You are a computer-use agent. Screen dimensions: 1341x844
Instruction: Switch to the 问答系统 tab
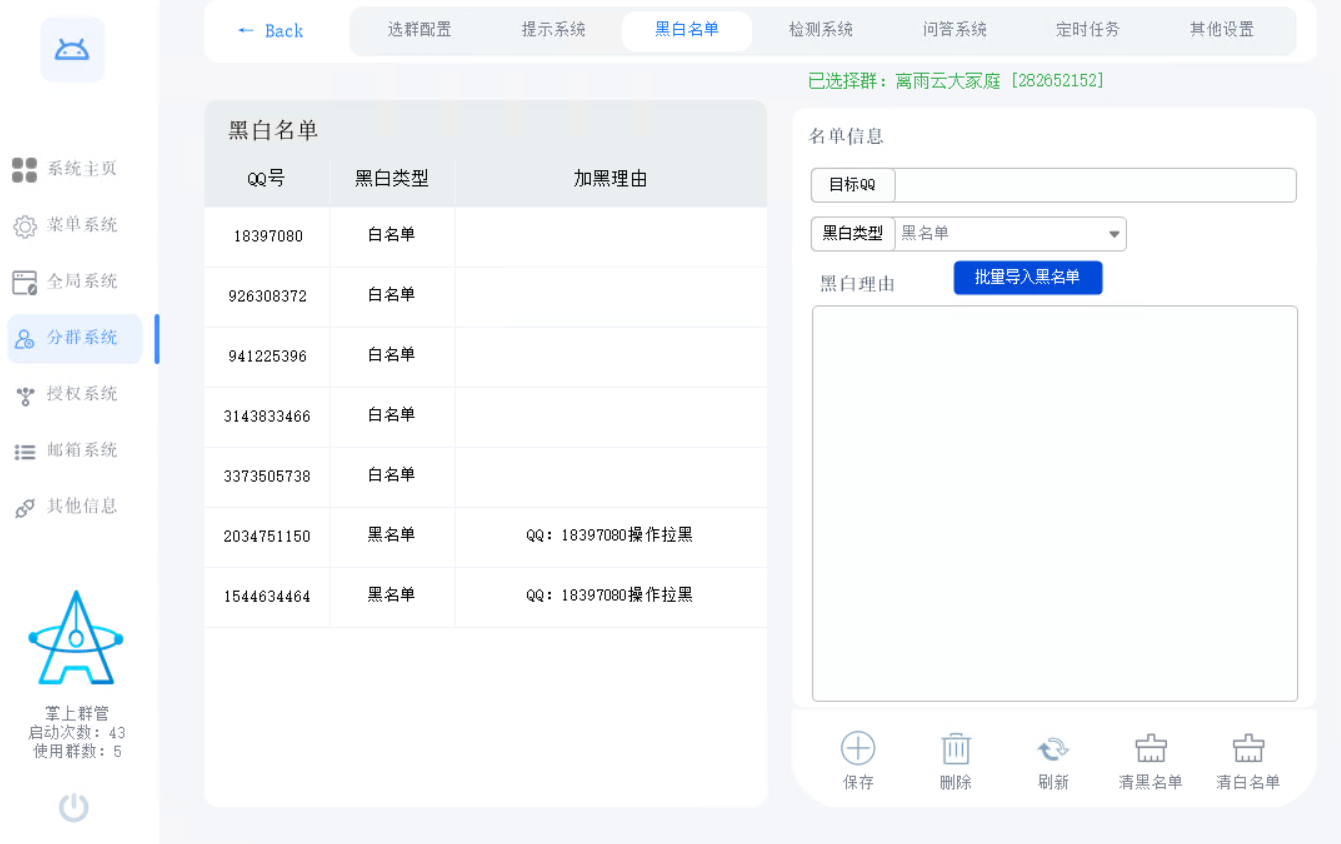tap(955, 30)
